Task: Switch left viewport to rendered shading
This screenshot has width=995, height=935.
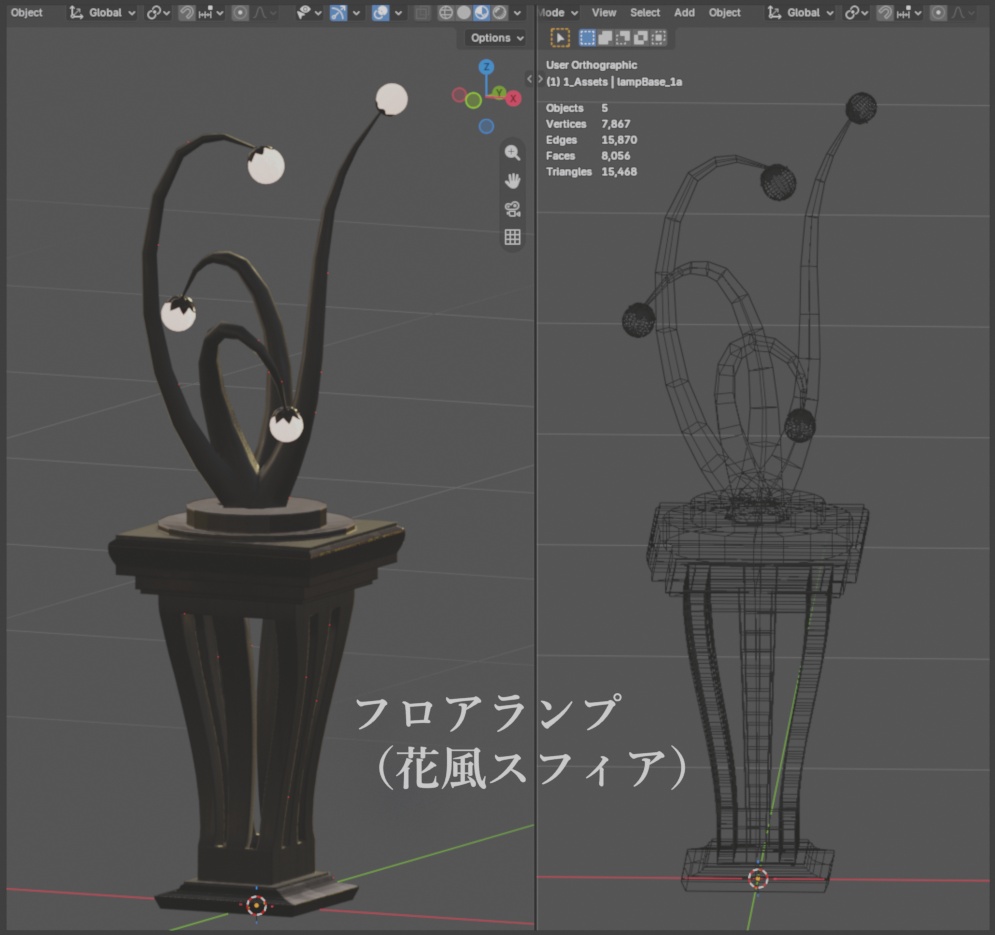Action: click(x=500, y=13)
